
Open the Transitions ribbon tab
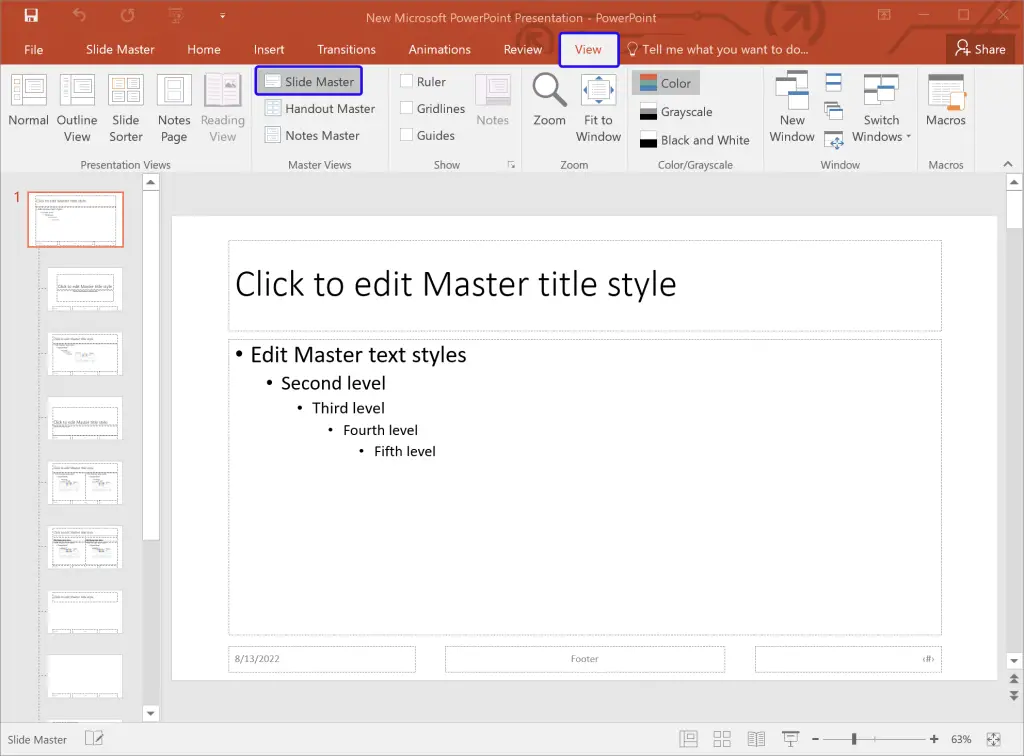click(346, 49)
